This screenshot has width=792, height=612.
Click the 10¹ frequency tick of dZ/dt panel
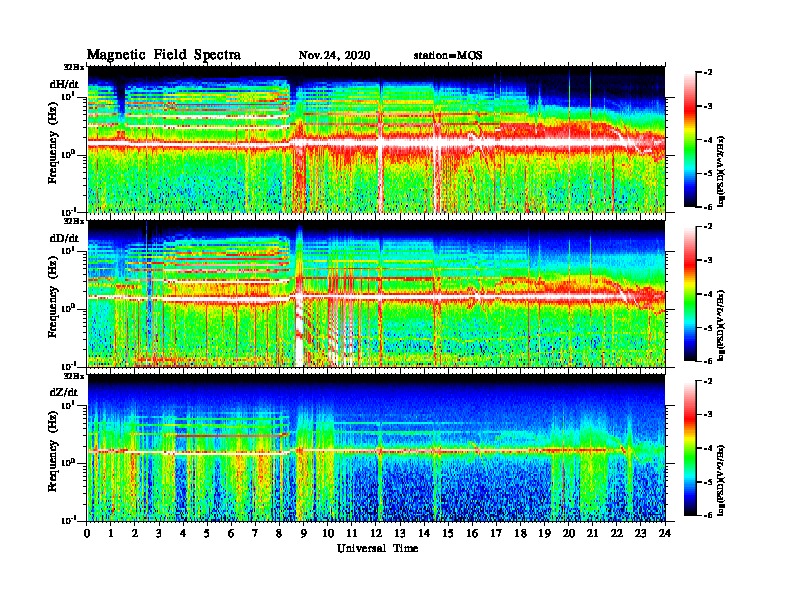pos(69,405)
